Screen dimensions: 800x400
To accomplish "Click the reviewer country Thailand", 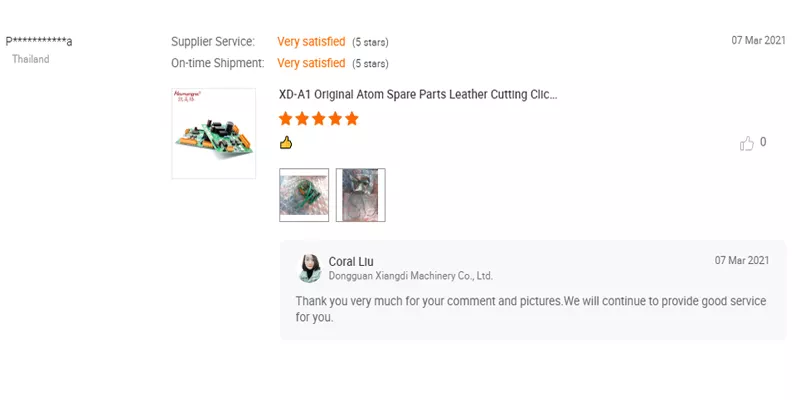I will (31, 59).
